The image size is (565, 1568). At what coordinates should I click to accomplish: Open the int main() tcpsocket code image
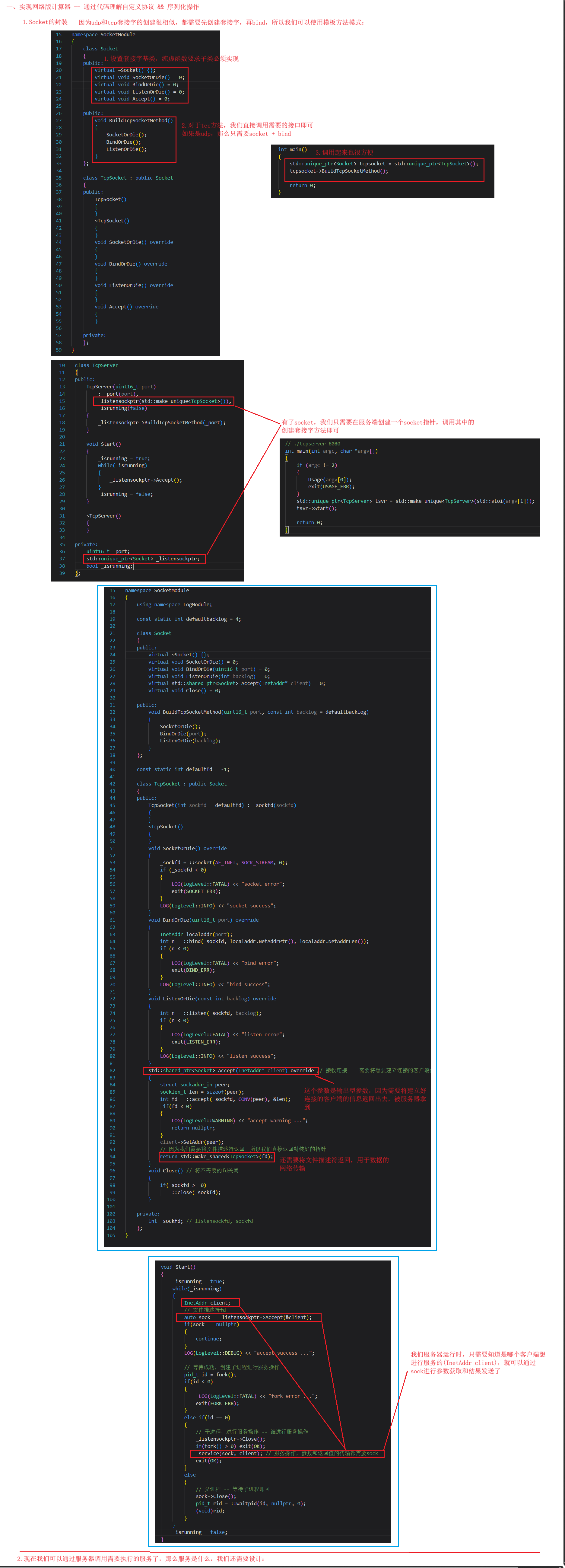pyautogui.click(x=382, y=171)
